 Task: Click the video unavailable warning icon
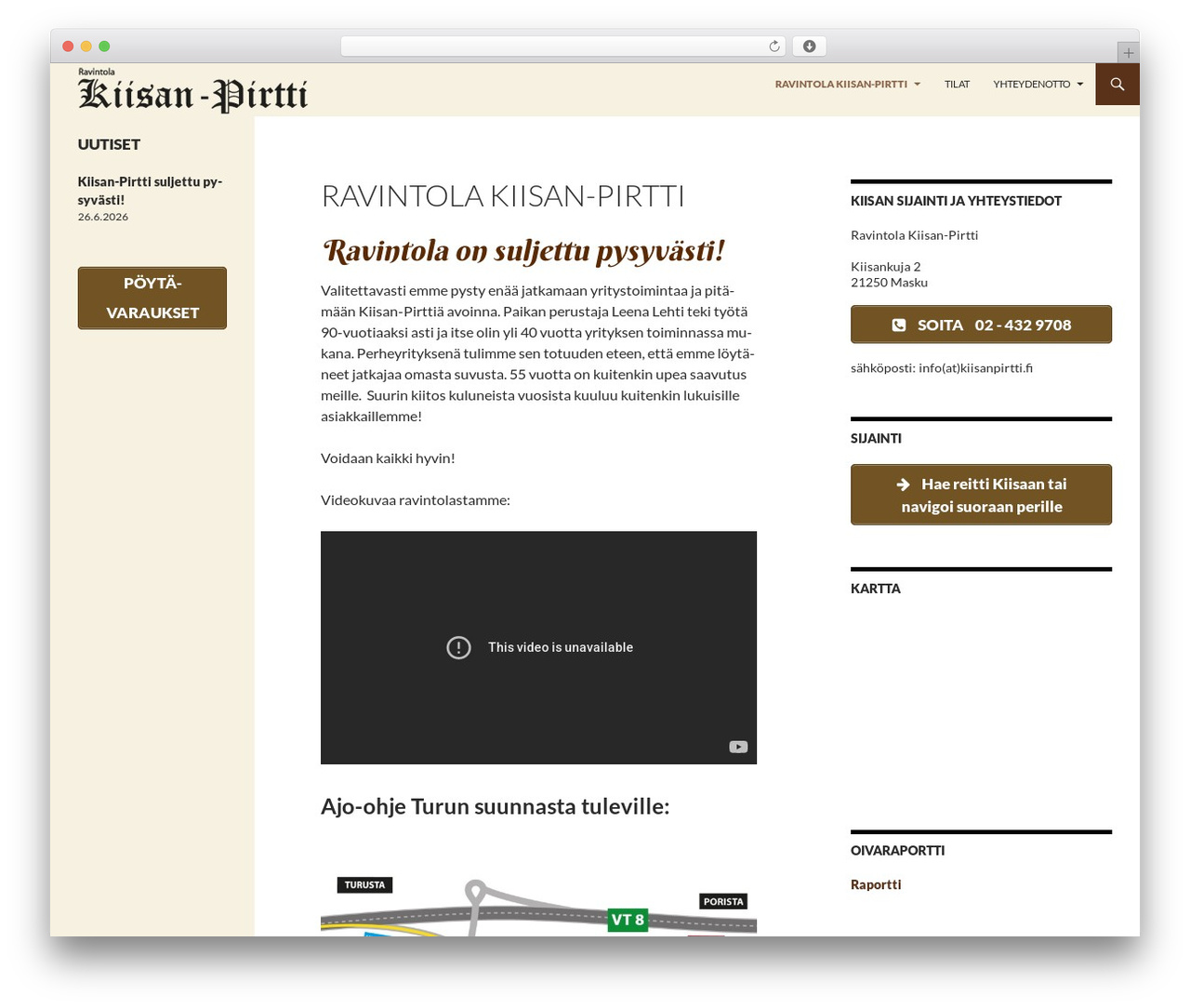coord(458,647)
